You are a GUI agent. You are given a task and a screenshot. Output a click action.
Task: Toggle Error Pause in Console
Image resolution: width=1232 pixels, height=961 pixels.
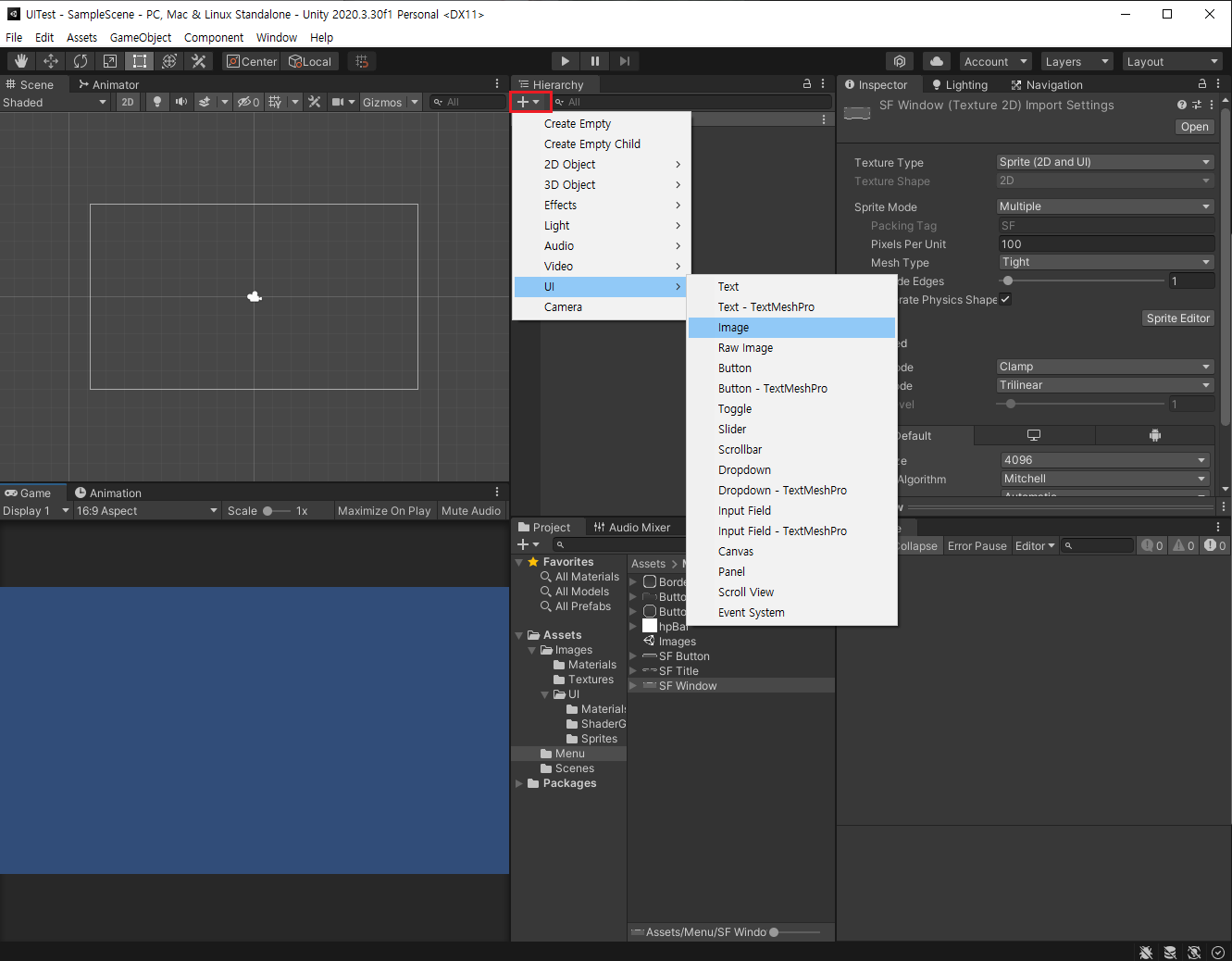(977, 545)
